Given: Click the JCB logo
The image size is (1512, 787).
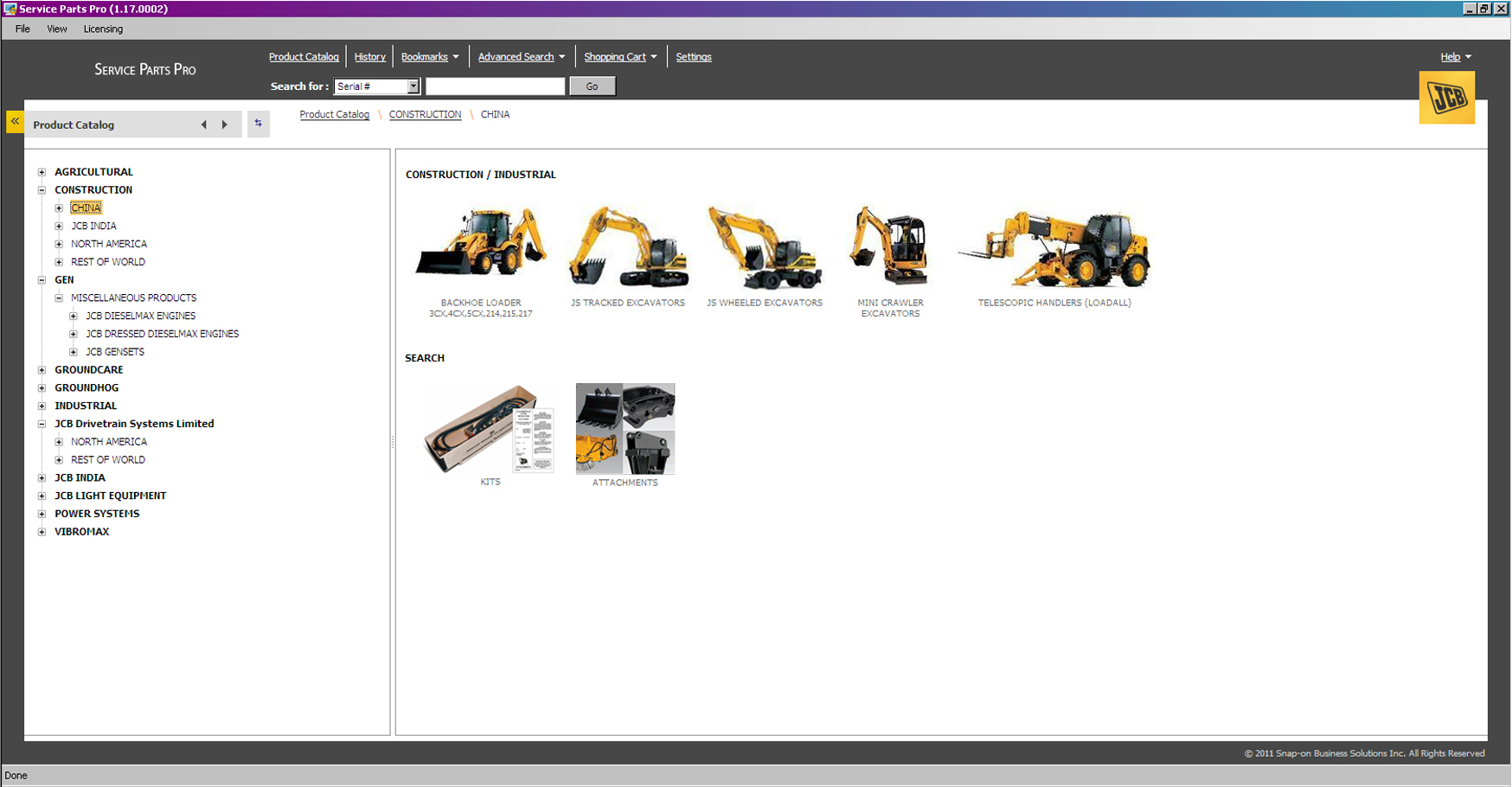Looking at the screenshot, I should (x=1446, y=98).
